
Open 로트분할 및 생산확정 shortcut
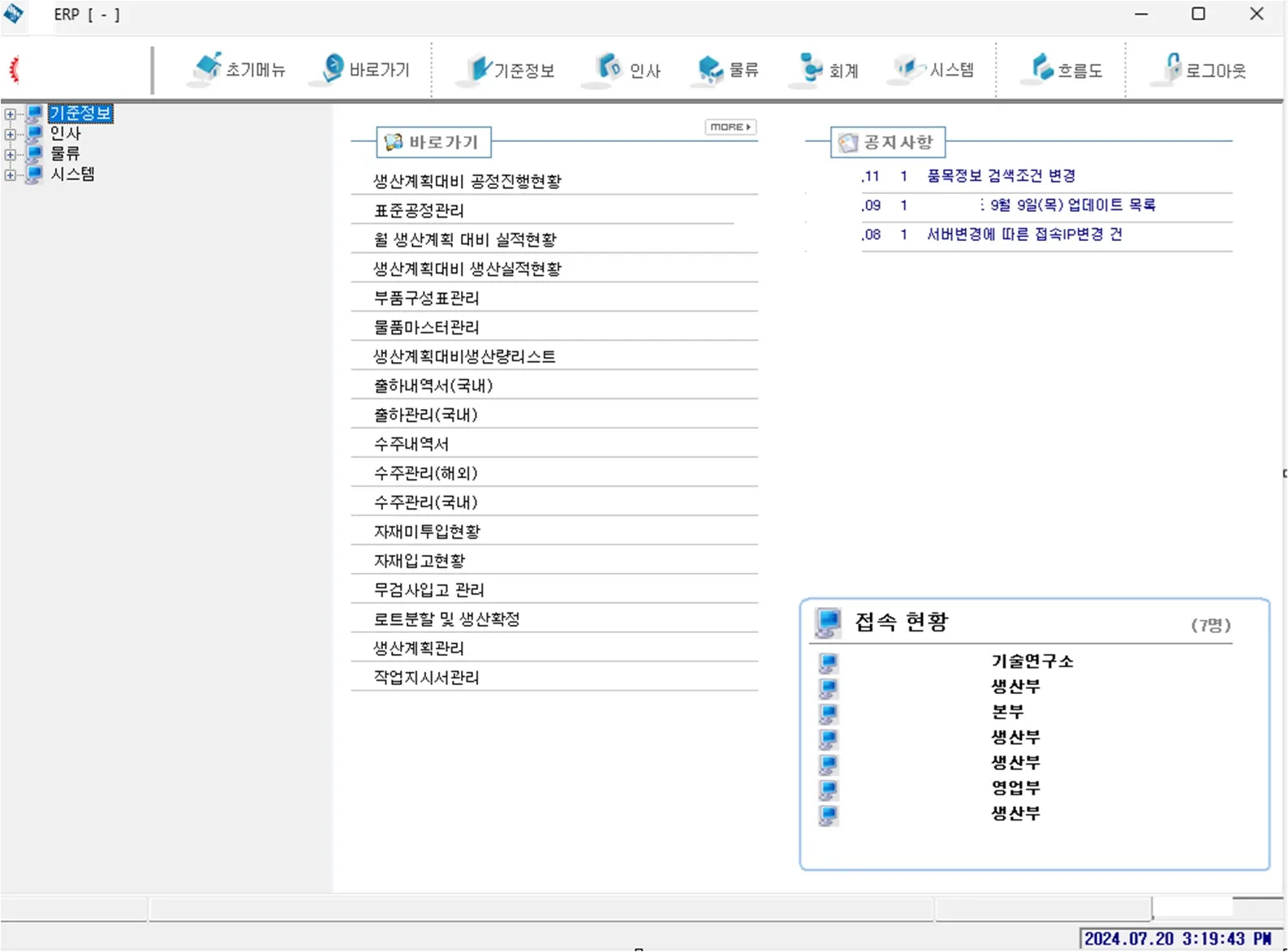(446, 619)
